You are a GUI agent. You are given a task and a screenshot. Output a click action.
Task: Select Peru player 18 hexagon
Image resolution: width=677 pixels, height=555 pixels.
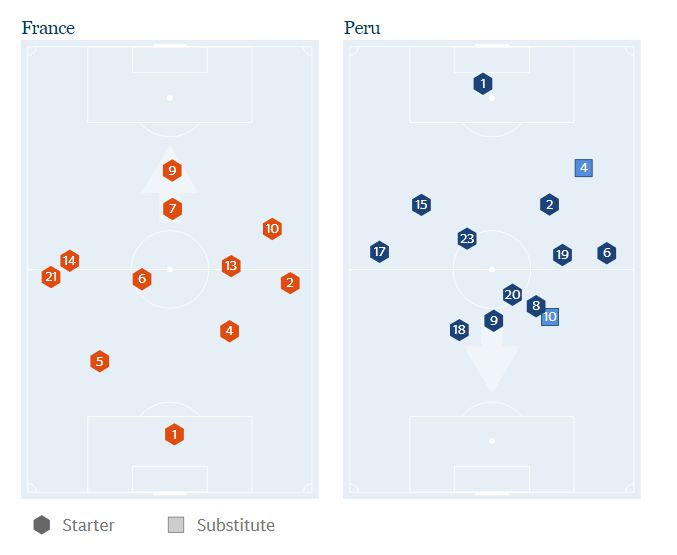pyautogui.click(x=459, y=330)
